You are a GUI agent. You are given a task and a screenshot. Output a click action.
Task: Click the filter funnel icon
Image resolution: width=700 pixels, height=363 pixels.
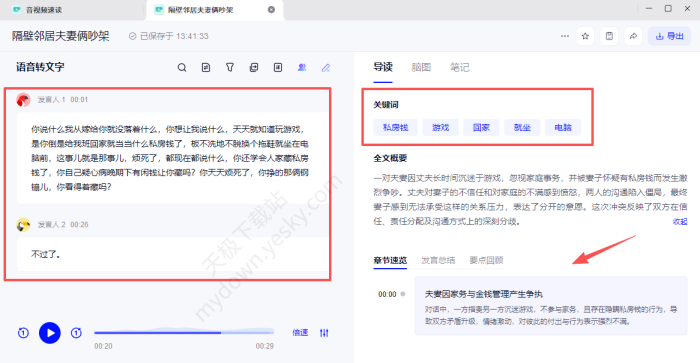[x=230, y=67]
